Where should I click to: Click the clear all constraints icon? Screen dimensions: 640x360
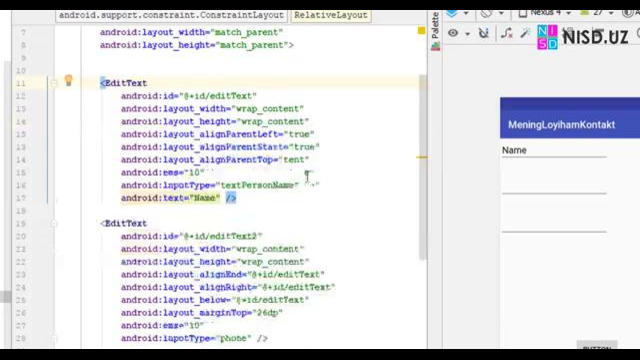pos(507,33)
